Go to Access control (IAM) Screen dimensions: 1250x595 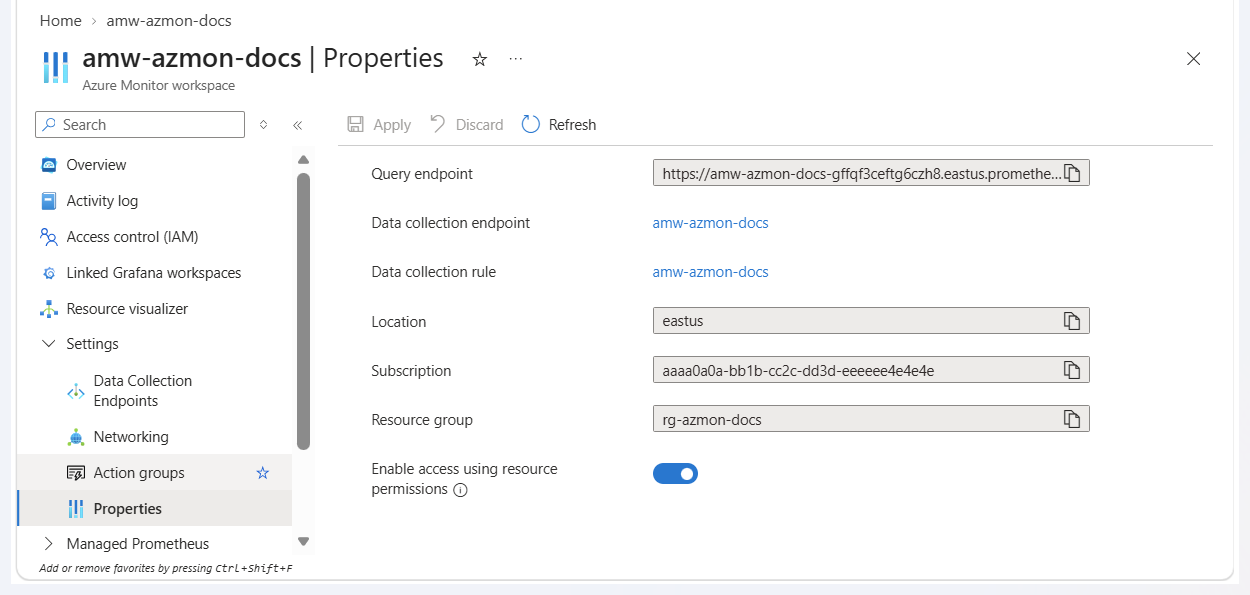[x=132, y=237]
